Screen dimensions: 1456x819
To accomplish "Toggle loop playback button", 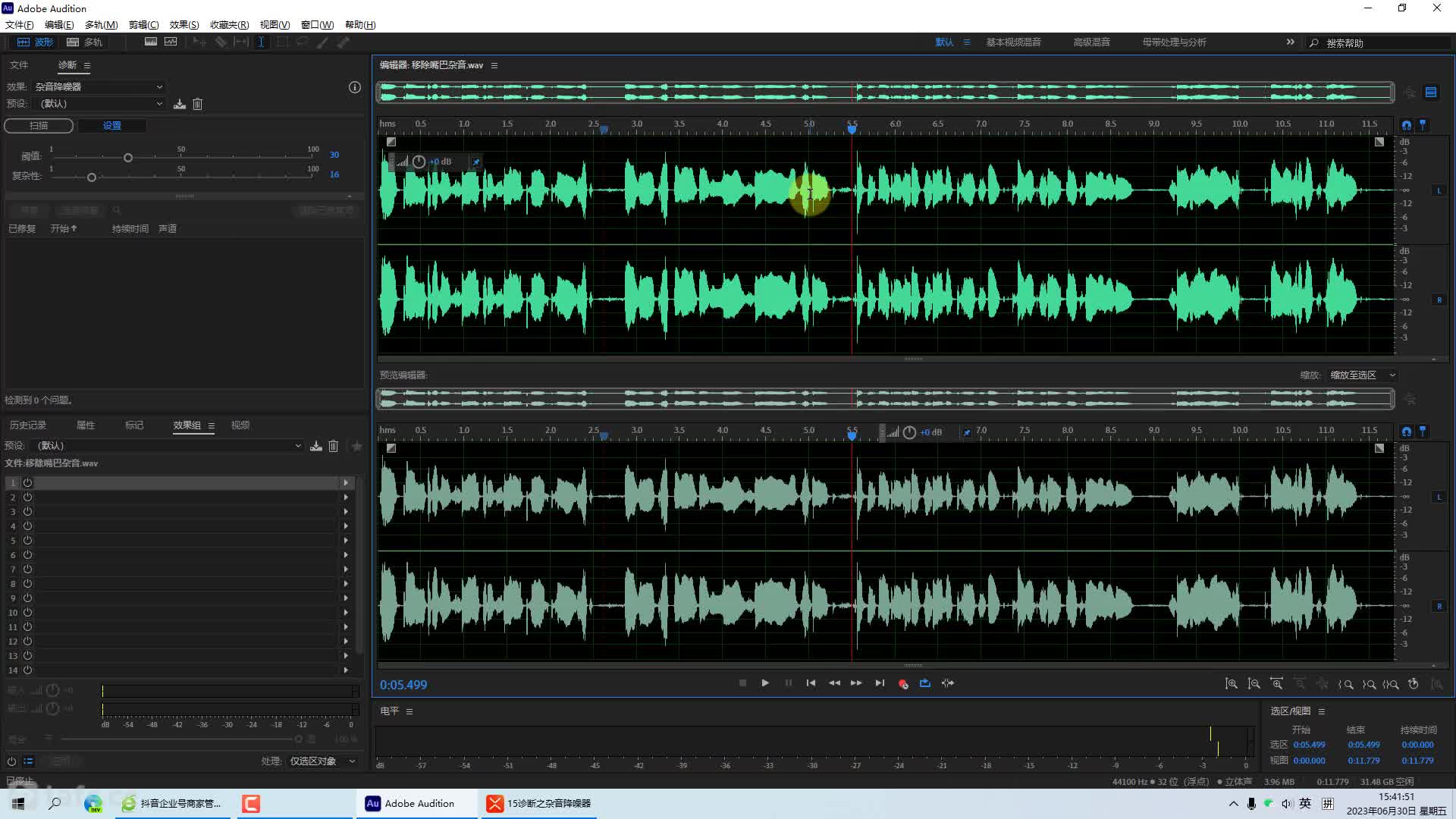I will click(925, 683).
